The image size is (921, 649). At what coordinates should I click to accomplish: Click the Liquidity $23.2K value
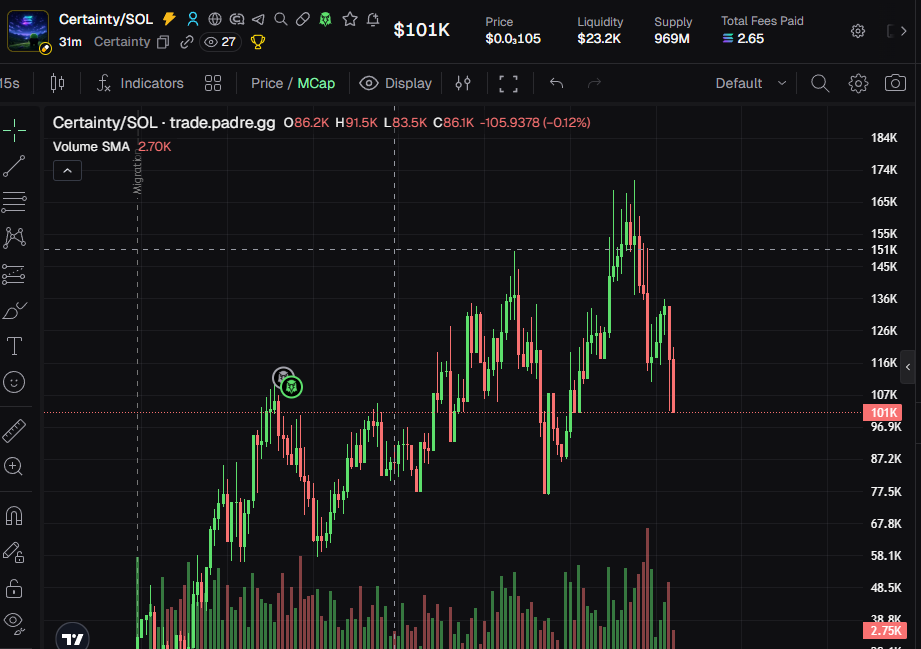(599, 39)
